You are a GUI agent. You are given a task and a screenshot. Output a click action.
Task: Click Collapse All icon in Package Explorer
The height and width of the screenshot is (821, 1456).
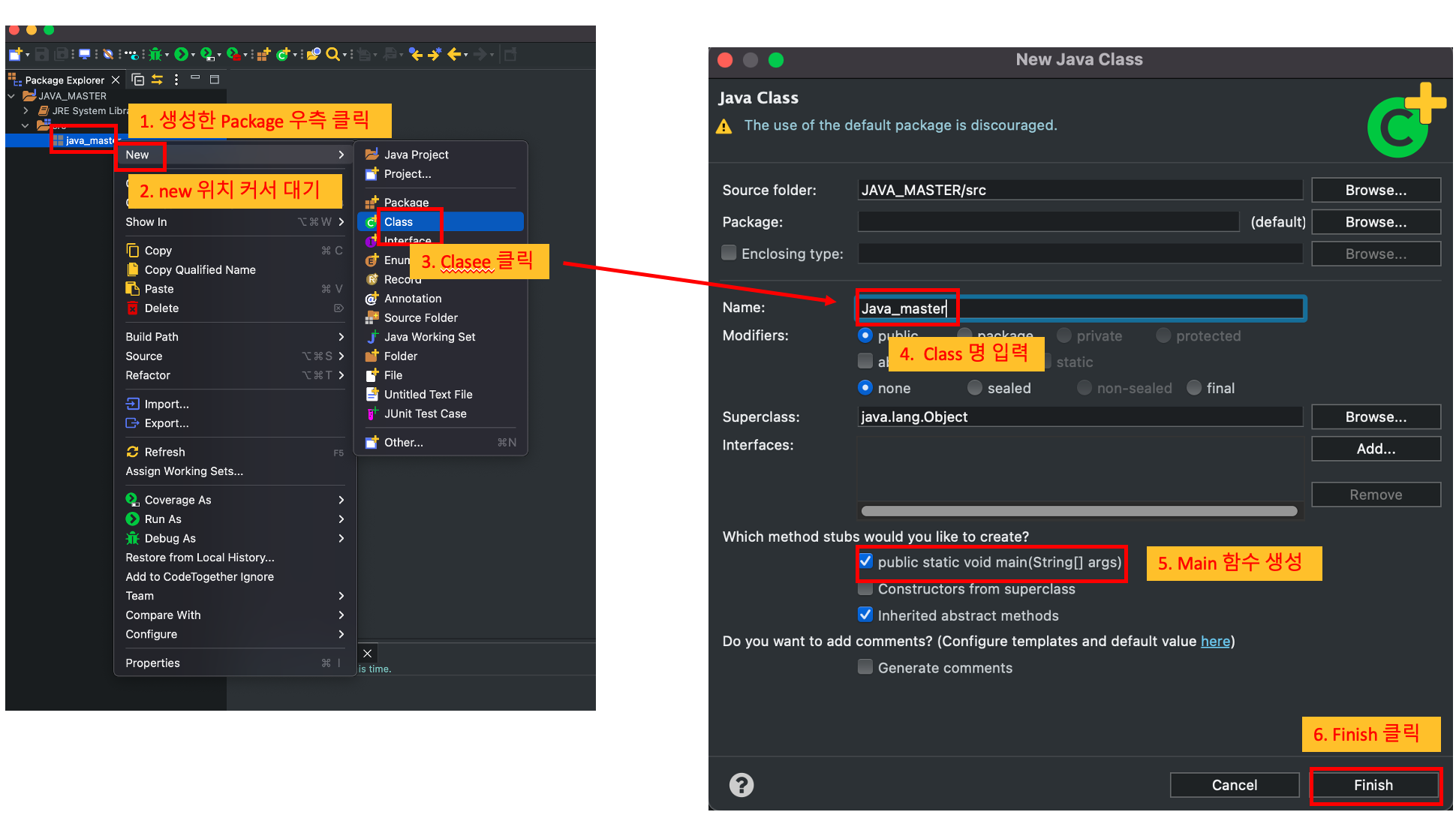coord(138,80)
